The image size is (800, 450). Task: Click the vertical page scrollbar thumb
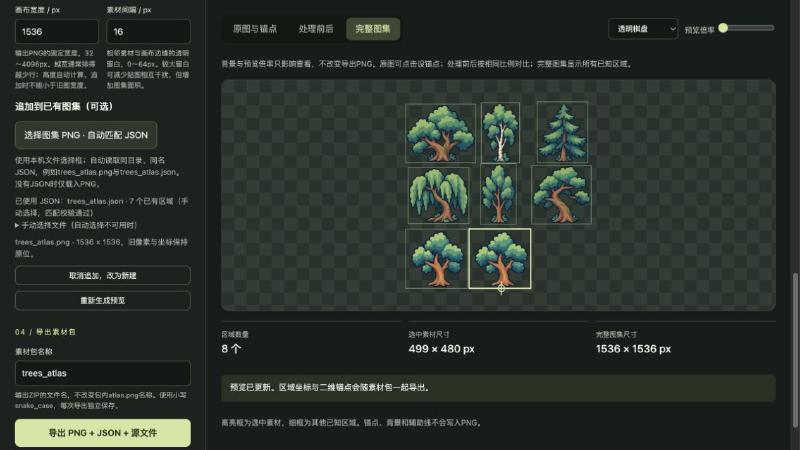[795, 351]
